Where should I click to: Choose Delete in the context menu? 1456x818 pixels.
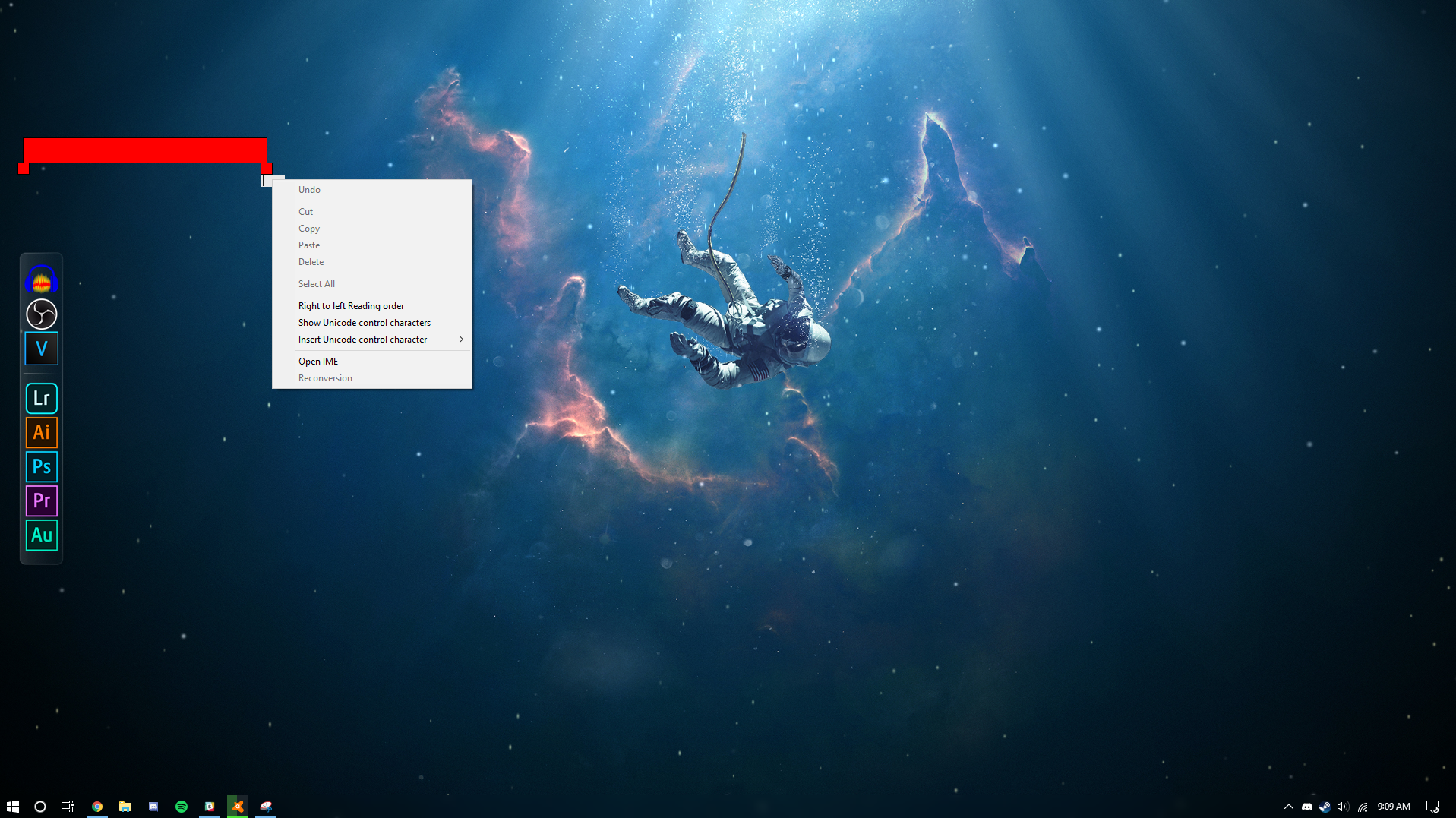coord(372,262)
